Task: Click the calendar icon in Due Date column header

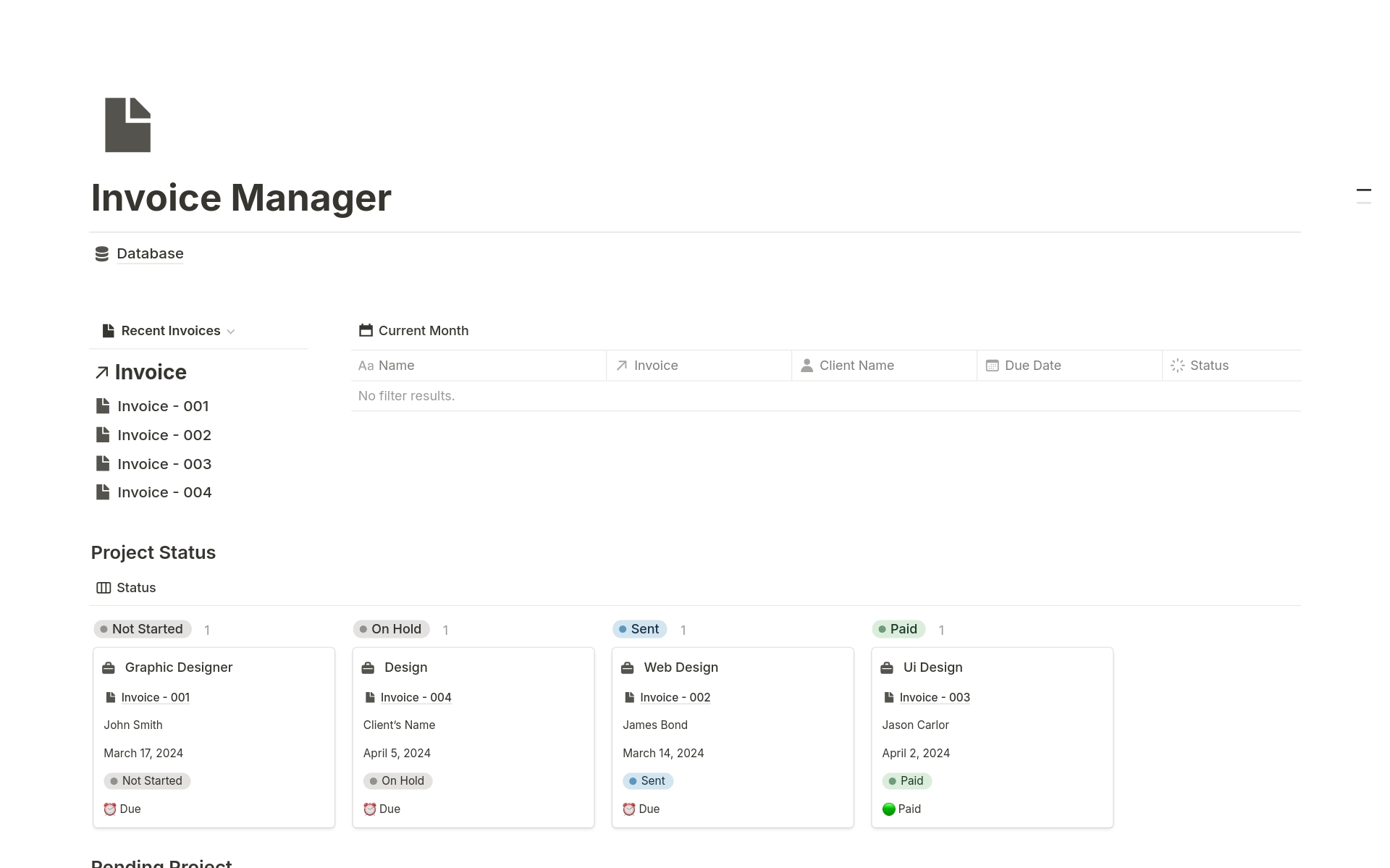Action: coord(992,366)
